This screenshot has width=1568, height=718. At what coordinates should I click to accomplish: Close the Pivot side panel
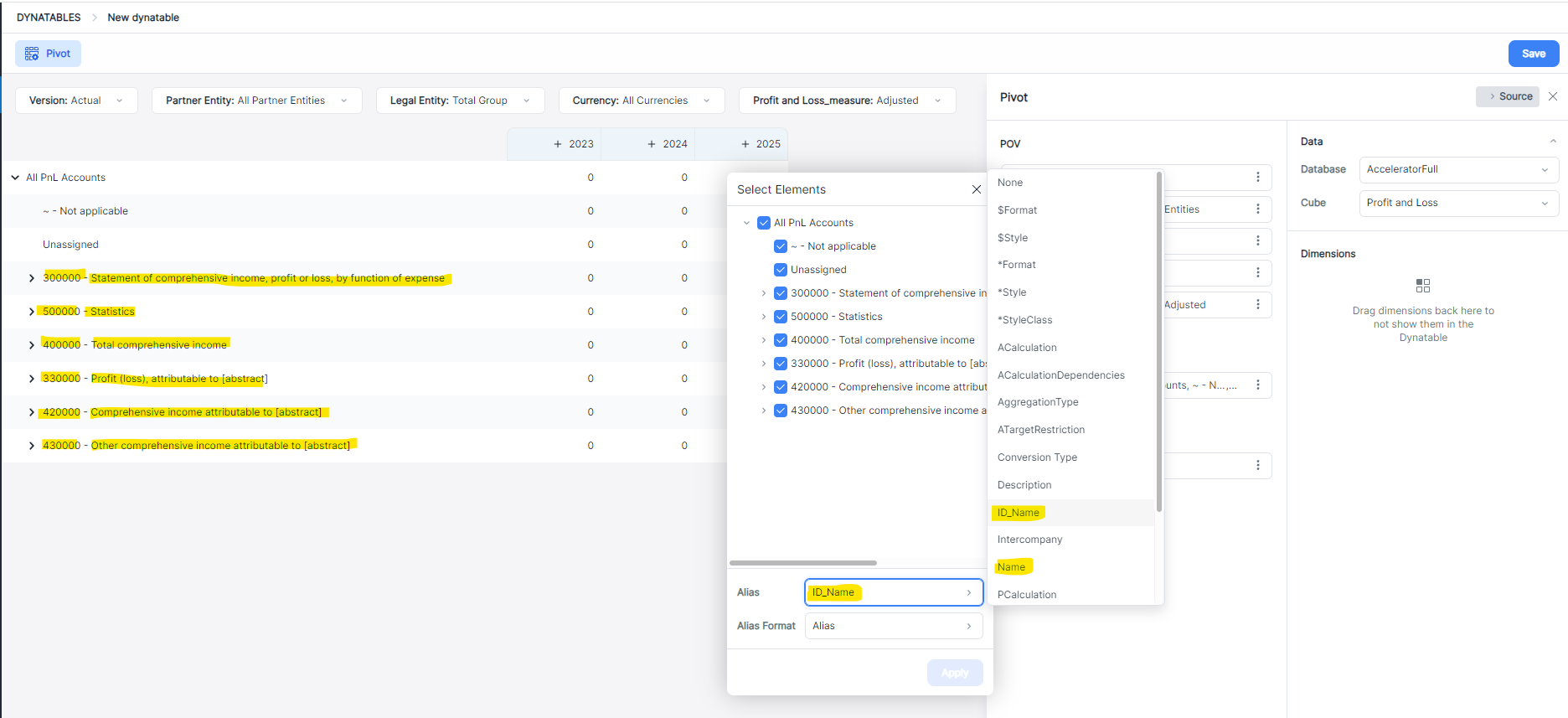point(1553,96)
